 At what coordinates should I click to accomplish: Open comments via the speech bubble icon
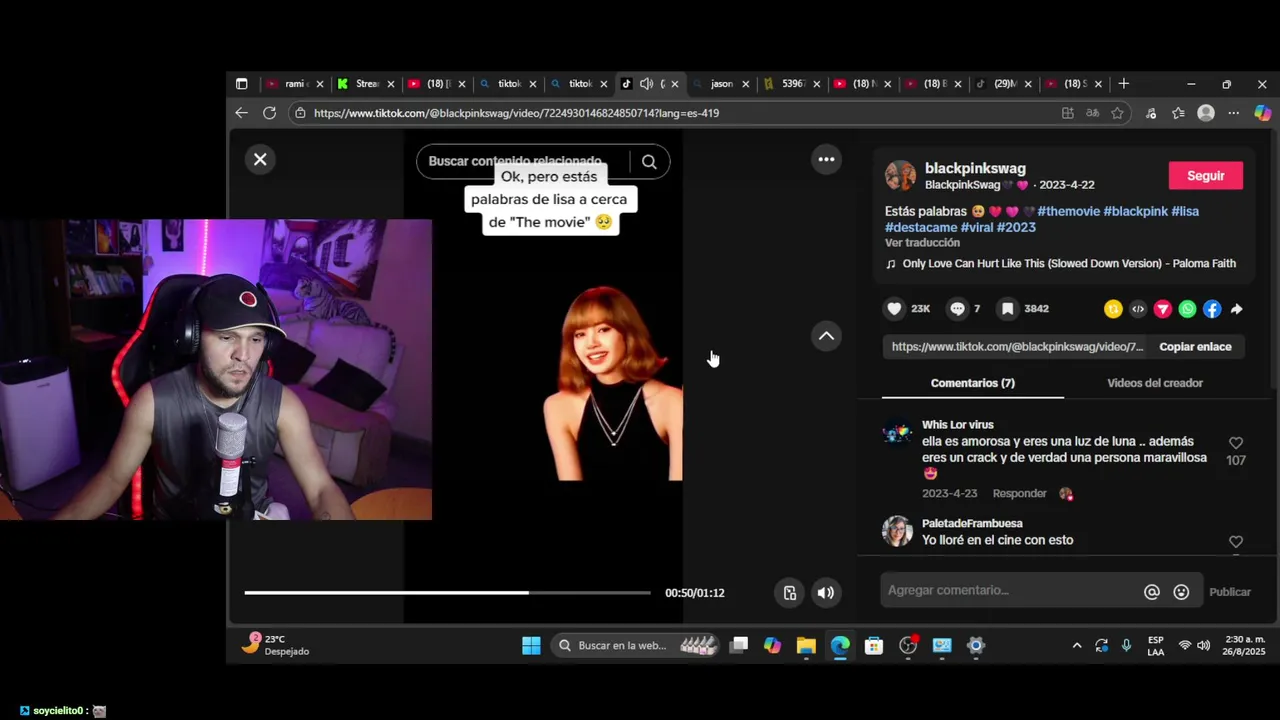tap(957, 309)
